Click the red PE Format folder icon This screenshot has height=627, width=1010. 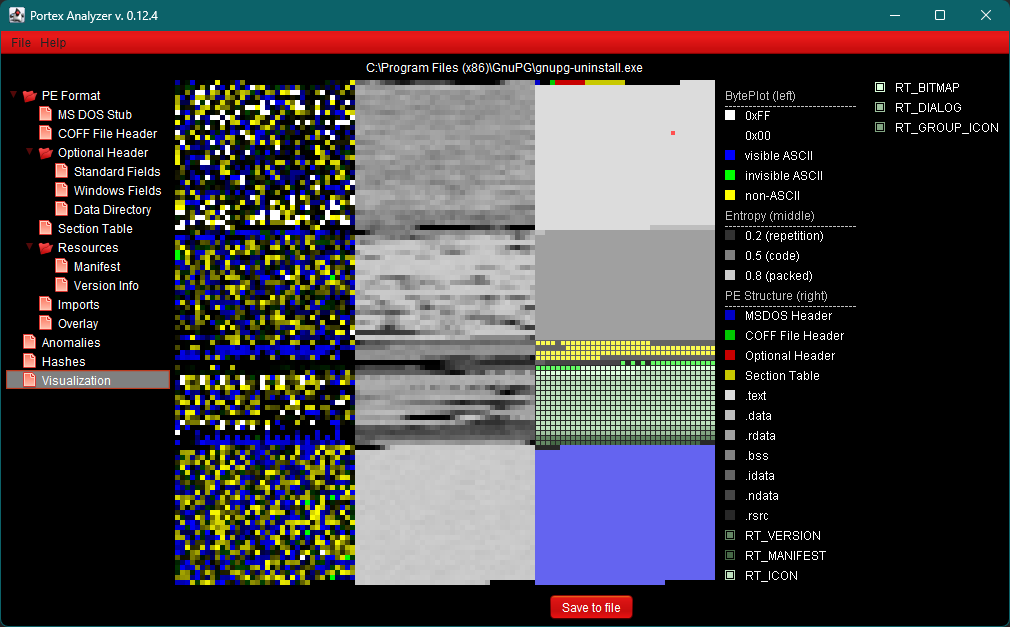(30, 95)
